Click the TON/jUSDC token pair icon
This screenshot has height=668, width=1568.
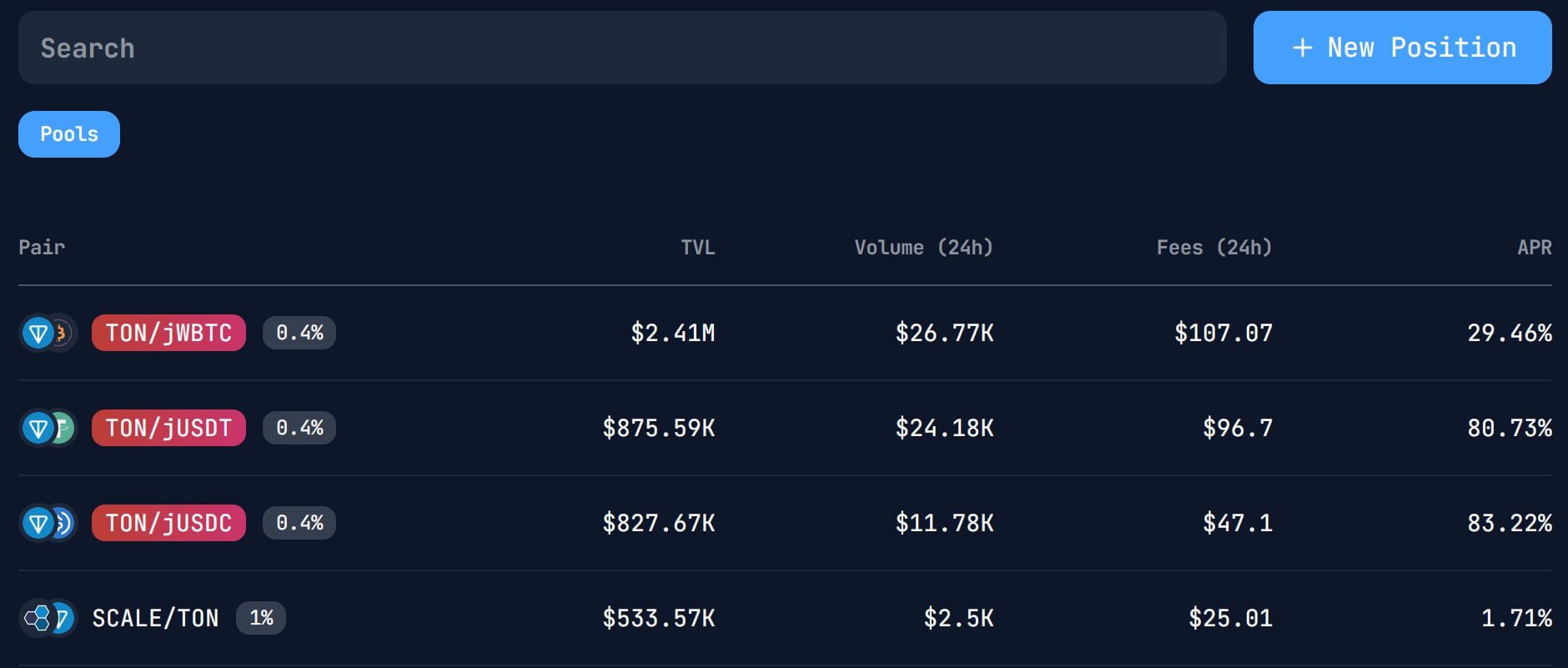48,524
